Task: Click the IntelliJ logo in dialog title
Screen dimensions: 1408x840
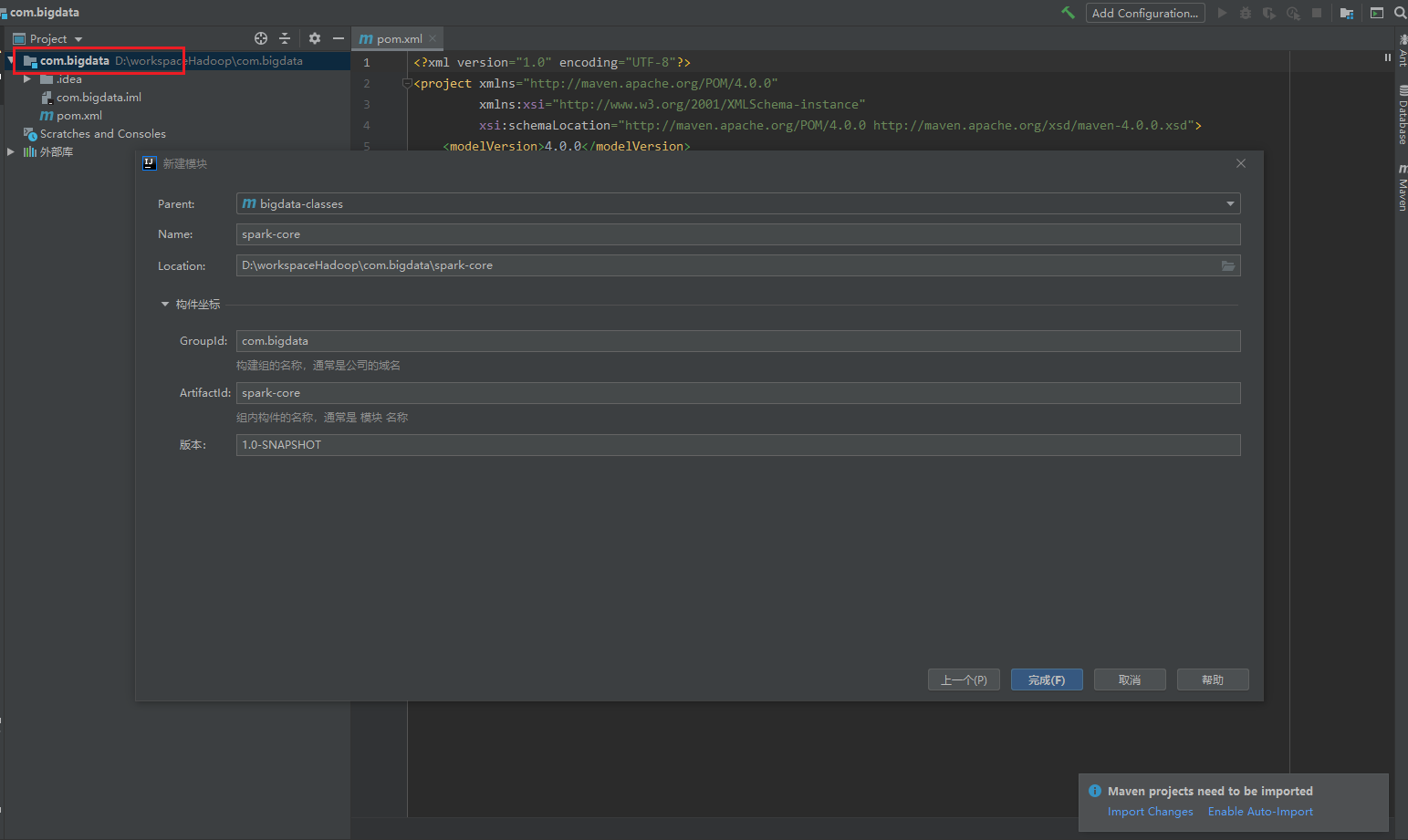Action: (x=150, y=163)
